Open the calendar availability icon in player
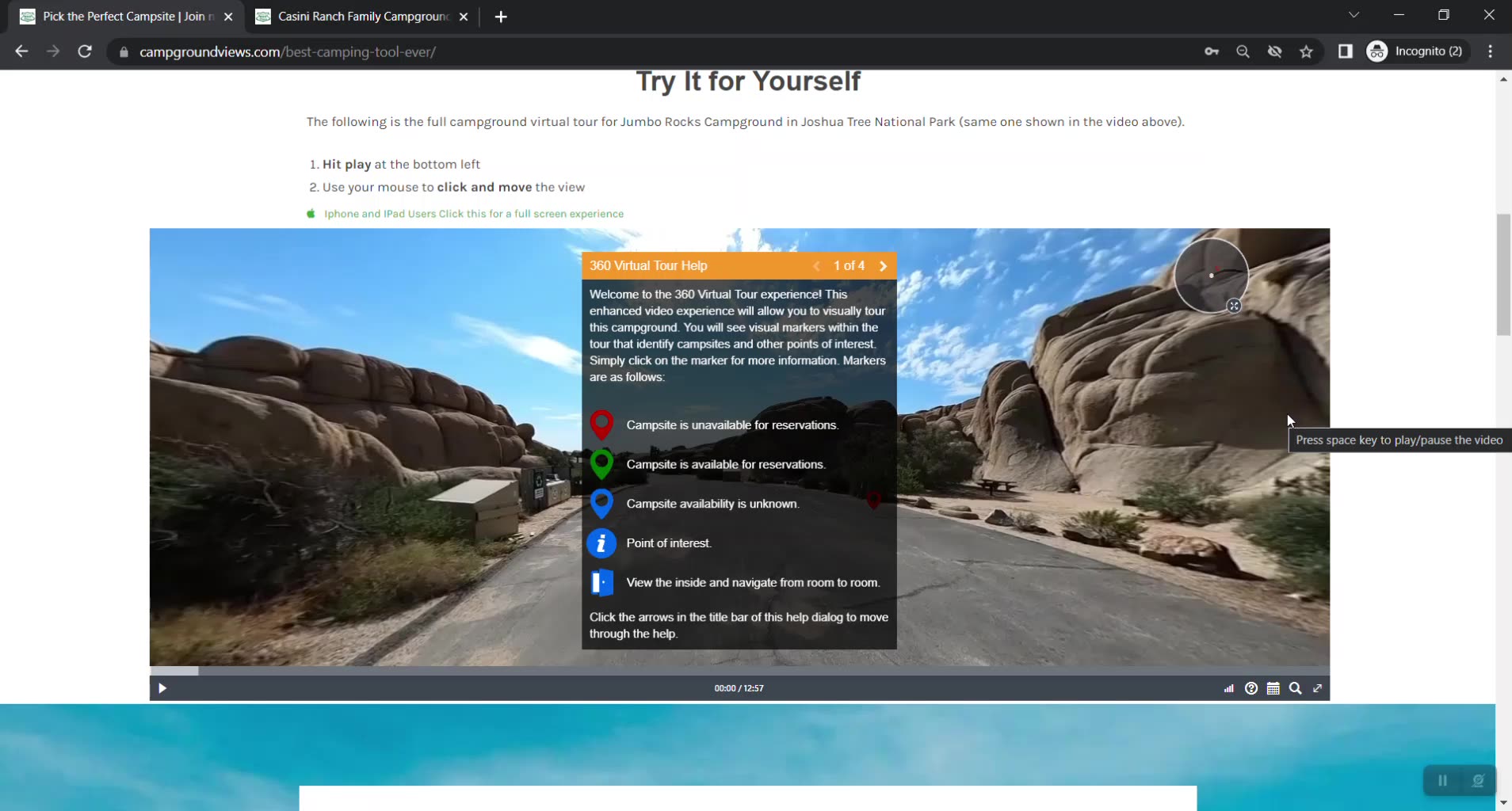 tap(1273, 688)
